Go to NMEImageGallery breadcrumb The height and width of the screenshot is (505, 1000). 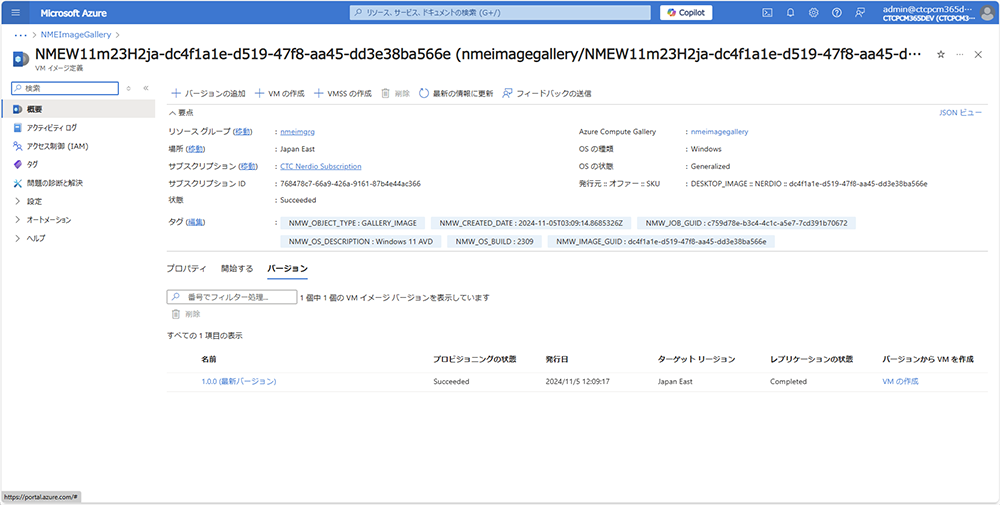(76, 35)
